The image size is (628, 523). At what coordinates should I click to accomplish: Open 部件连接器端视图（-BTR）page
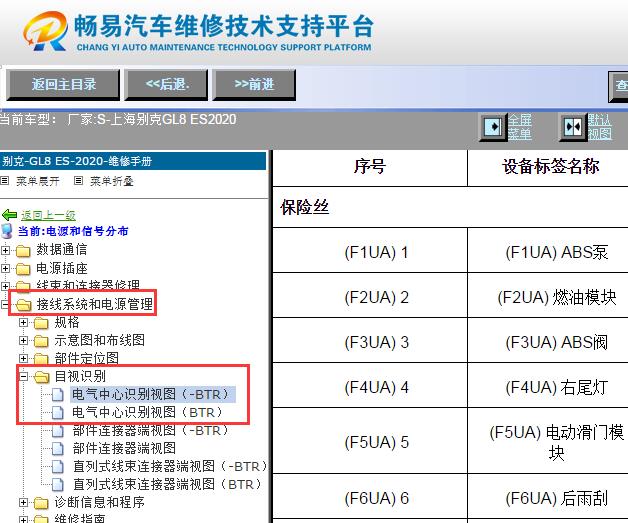[x=151, y=430]
